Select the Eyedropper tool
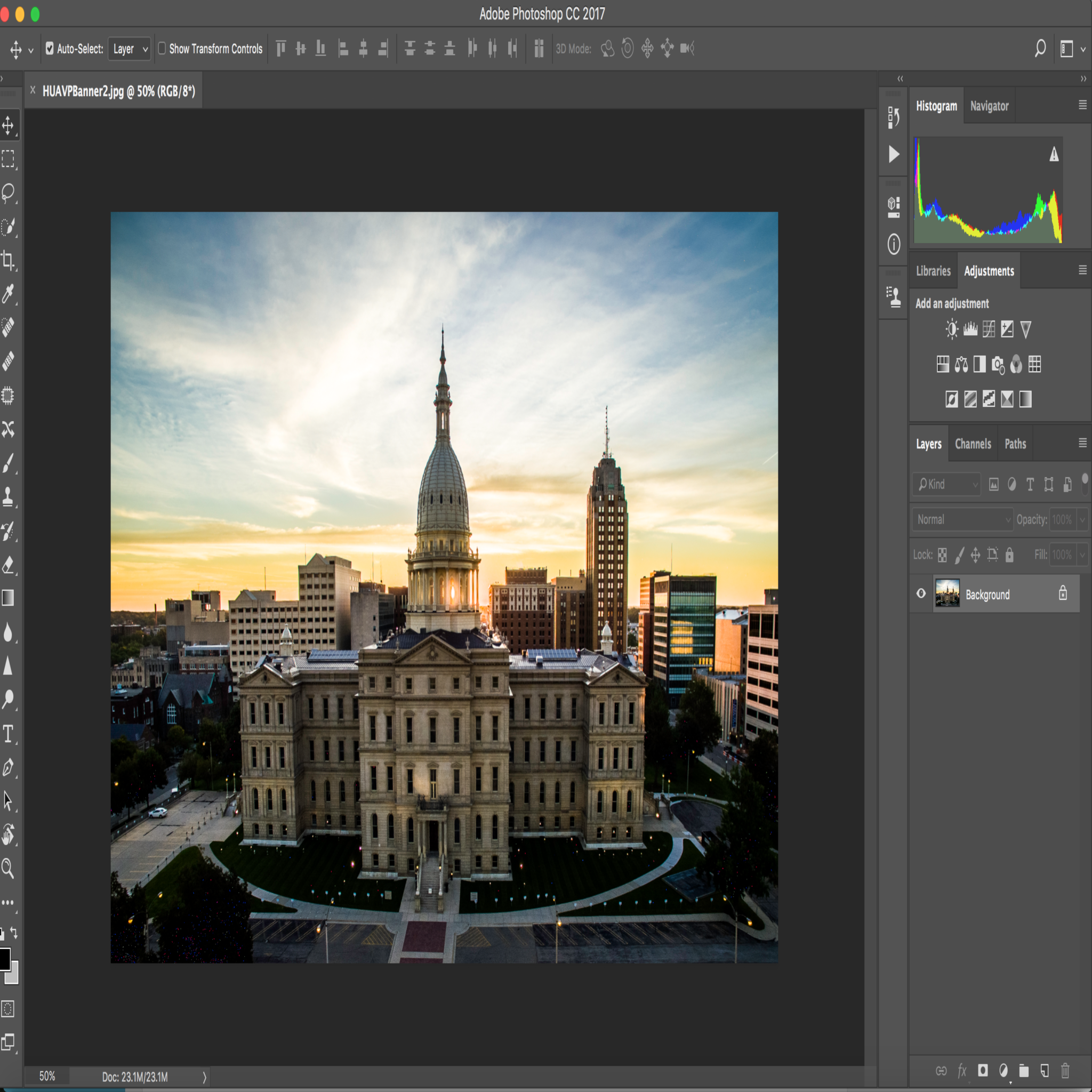 click(x=9, y=294)
